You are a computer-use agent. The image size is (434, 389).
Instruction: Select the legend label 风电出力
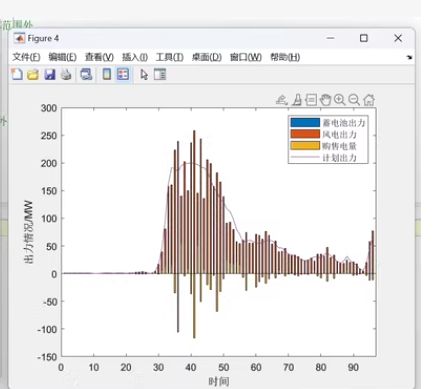(x=339, y=134)
